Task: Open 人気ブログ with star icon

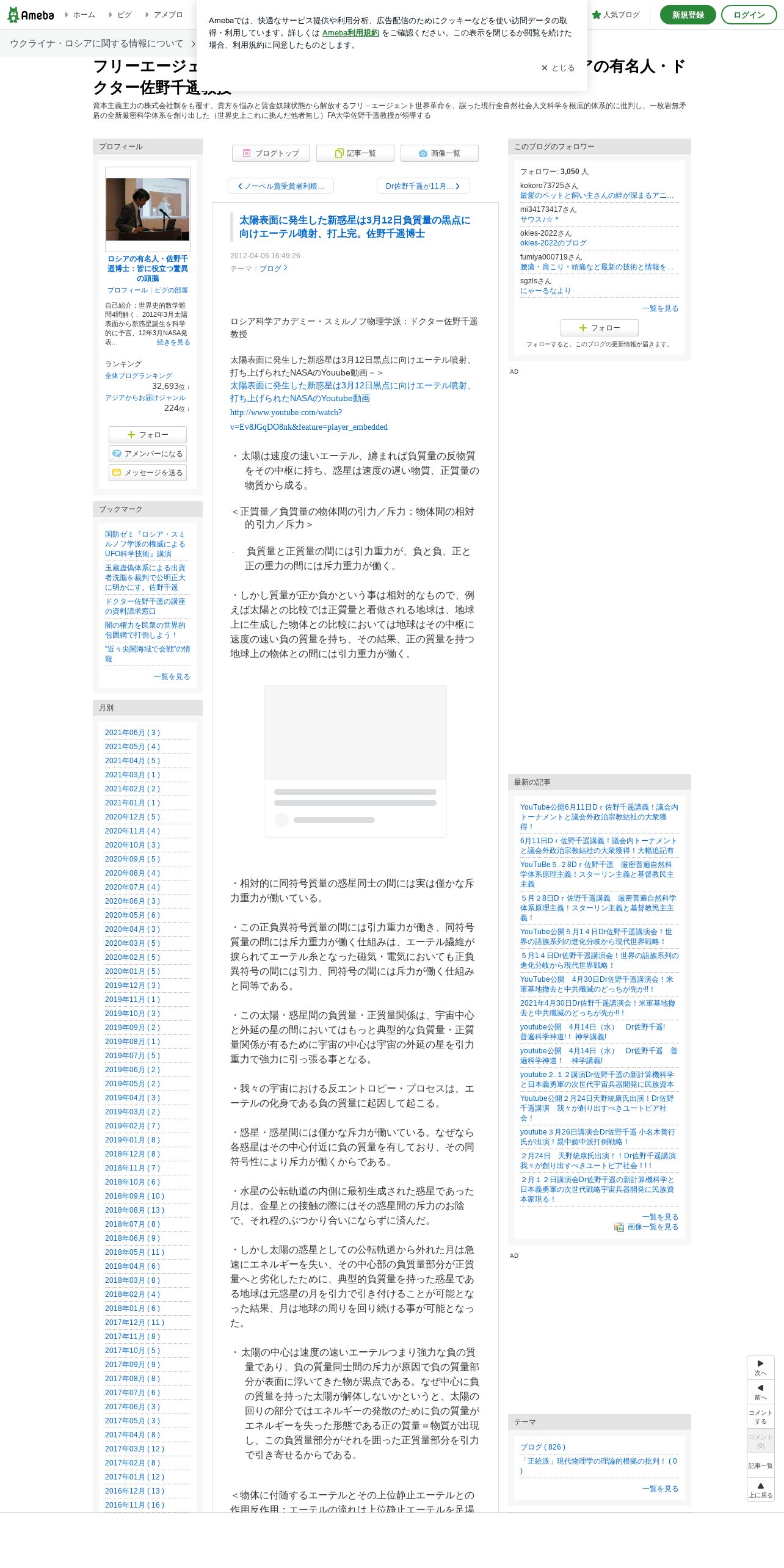Action: click(x=615, y=15)
